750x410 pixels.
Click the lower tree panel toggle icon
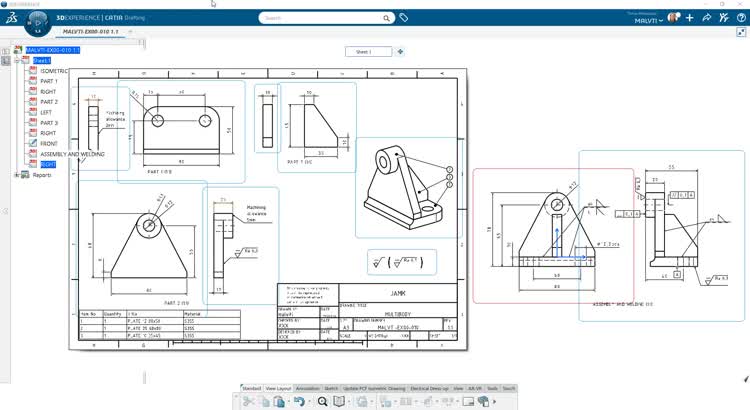(x=5, y=61)
